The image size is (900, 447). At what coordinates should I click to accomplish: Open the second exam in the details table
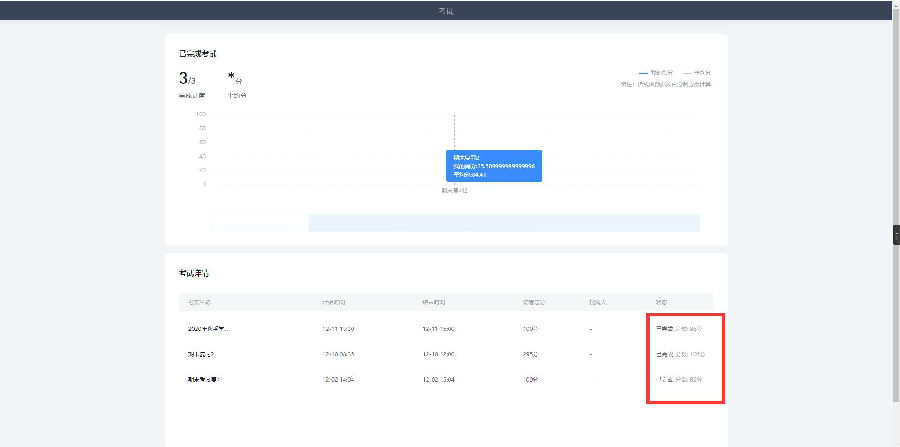(x=203, y=354)
